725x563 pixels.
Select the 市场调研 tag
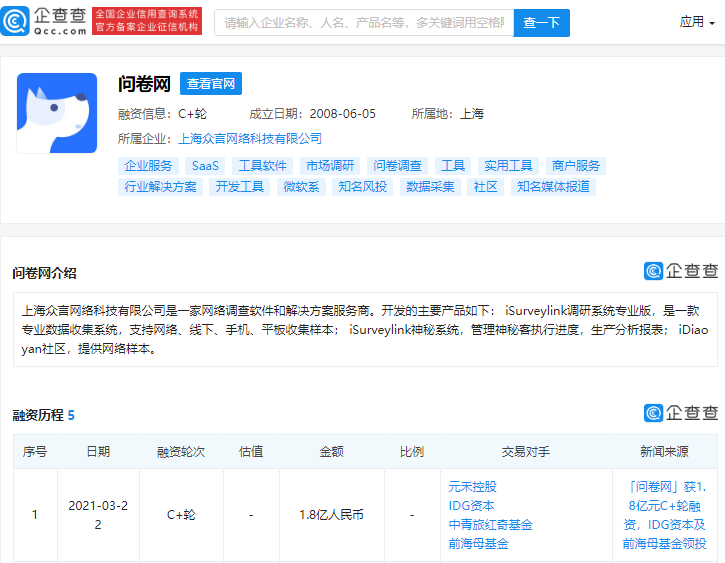click(x=330, y=165)
